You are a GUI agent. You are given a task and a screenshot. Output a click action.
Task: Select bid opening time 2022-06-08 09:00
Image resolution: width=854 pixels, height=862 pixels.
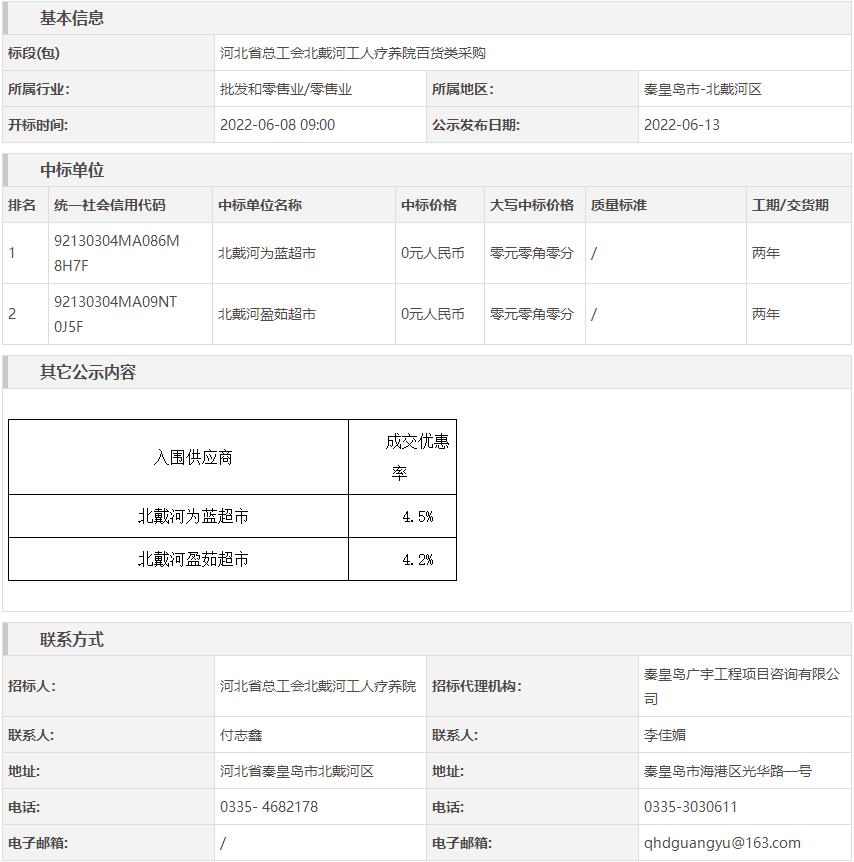coord(277,125)
